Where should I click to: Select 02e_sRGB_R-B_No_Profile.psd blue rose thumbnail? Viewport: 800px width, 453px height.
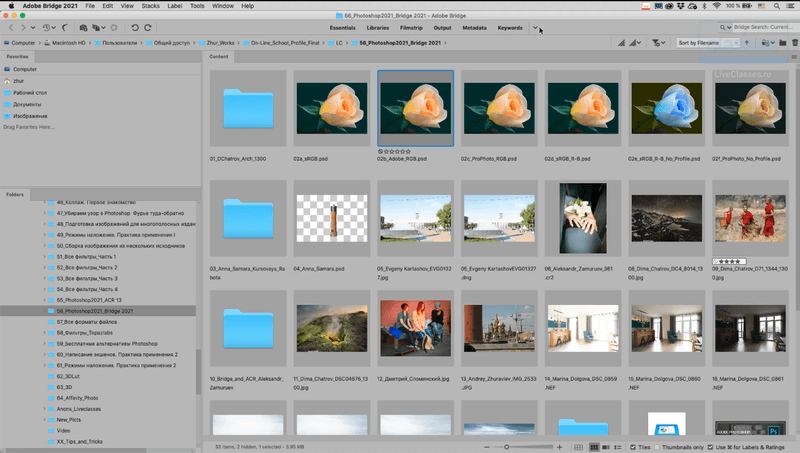tap(666, 108)
